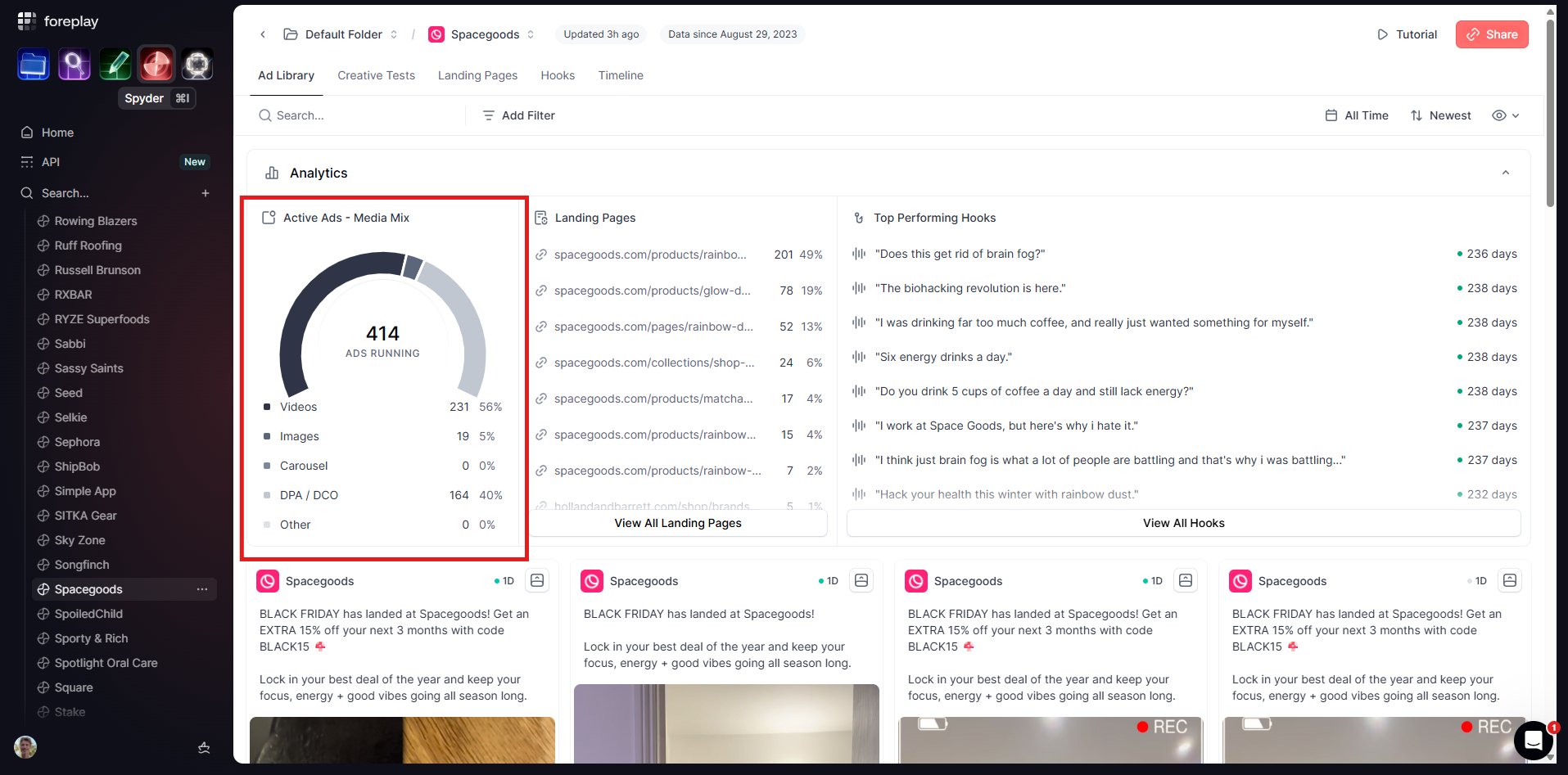This screenshot has height=775, width=1568.
Task: Click Landing Pages section icon
Action: pyautogui.click(x=541, y=218)
